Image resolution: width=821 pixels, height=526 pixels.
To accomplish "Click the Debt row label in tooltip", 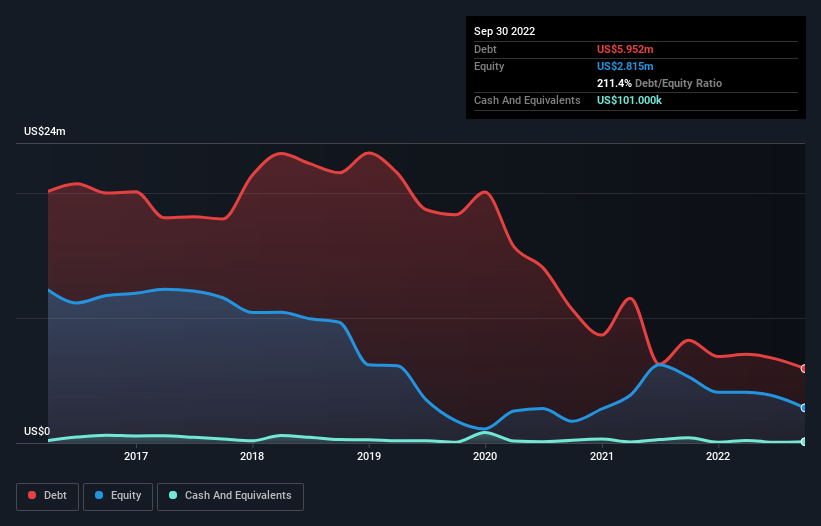I will pos(485,49).
